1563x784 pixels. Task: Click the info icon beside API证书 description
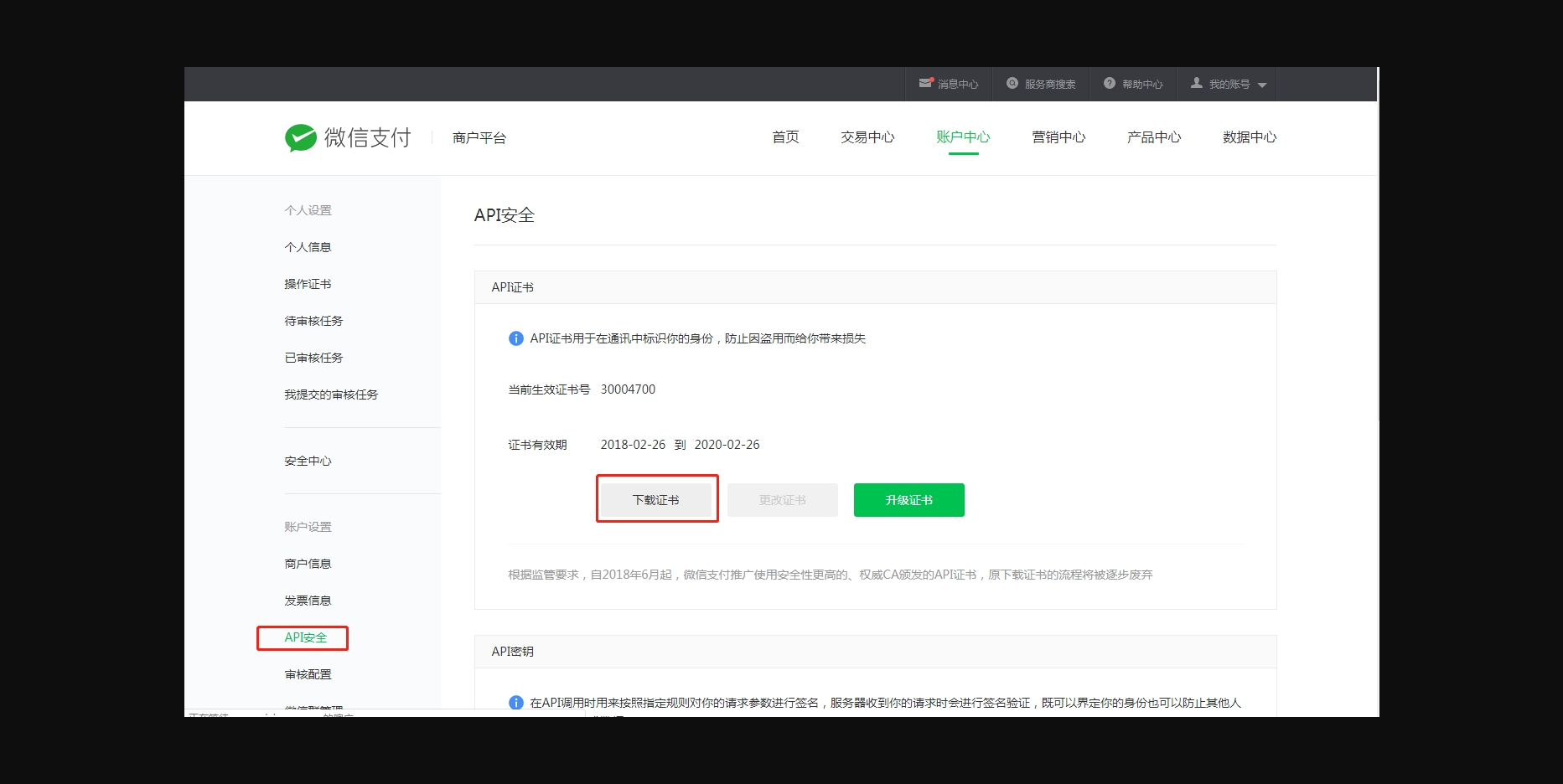coord(516,338)
